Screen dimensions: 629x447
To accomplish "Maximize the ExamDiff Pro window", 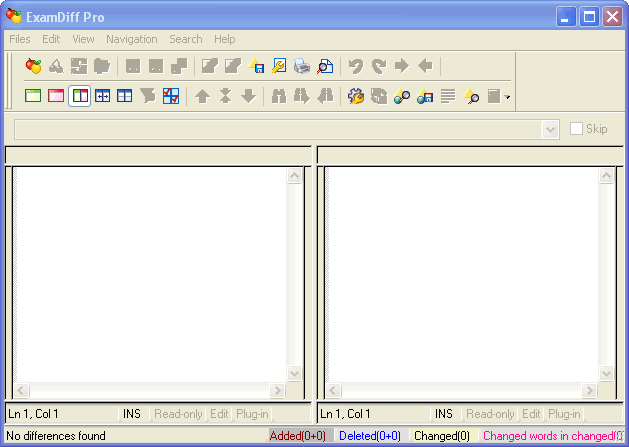I will tap(589, 17).
